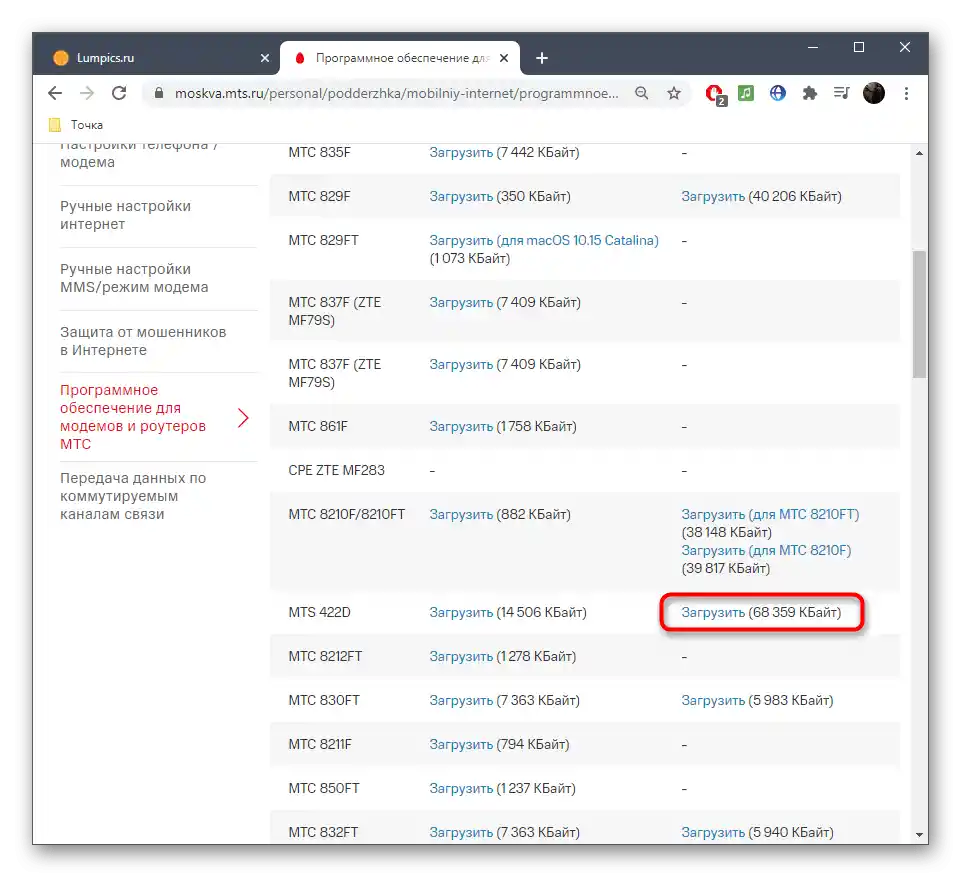Click the lock icon in address bar

pyautogui.click(x=159, y=93)
